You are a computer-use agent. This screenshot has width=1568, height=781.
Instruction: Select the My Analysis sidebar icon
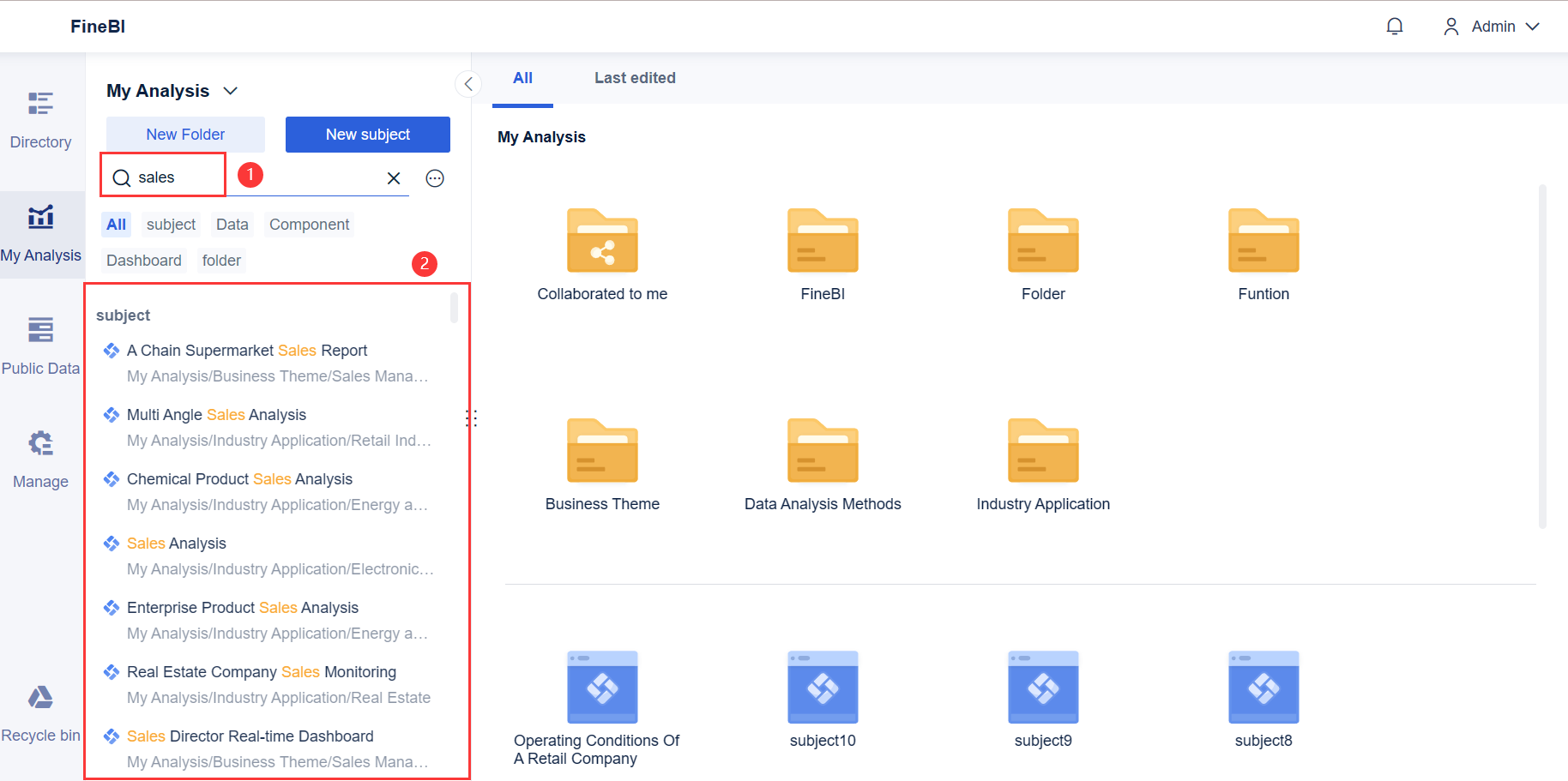40,217
